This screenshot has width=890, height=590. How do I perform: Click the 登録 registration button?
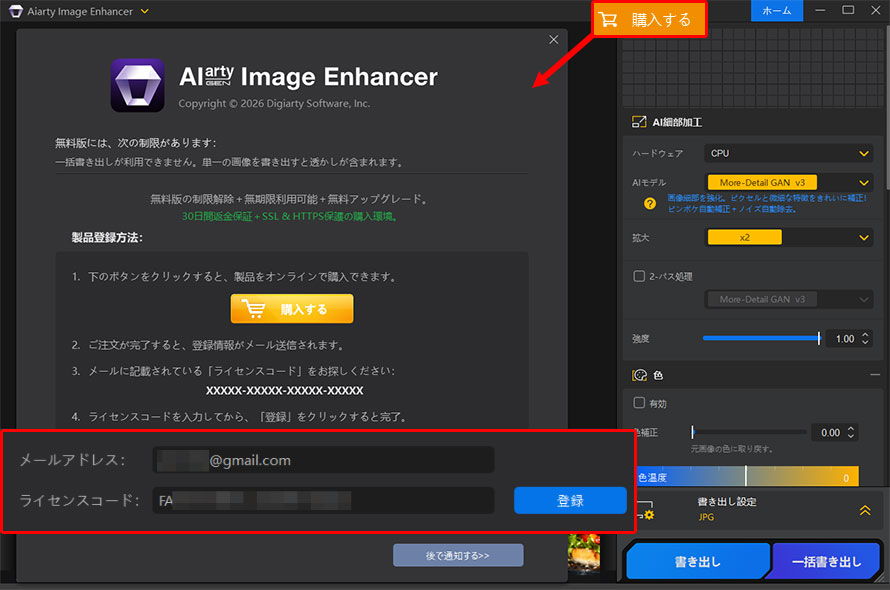tap(570, 500)
